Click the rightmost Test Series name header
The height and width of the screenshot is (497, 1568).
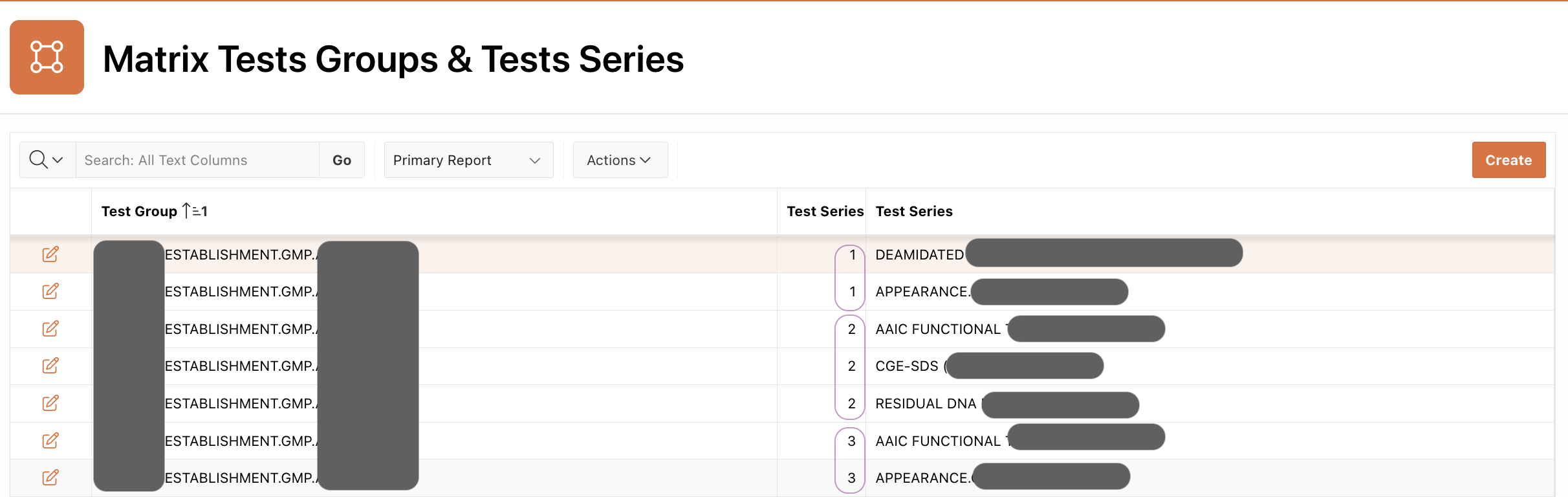coord(913,211)
